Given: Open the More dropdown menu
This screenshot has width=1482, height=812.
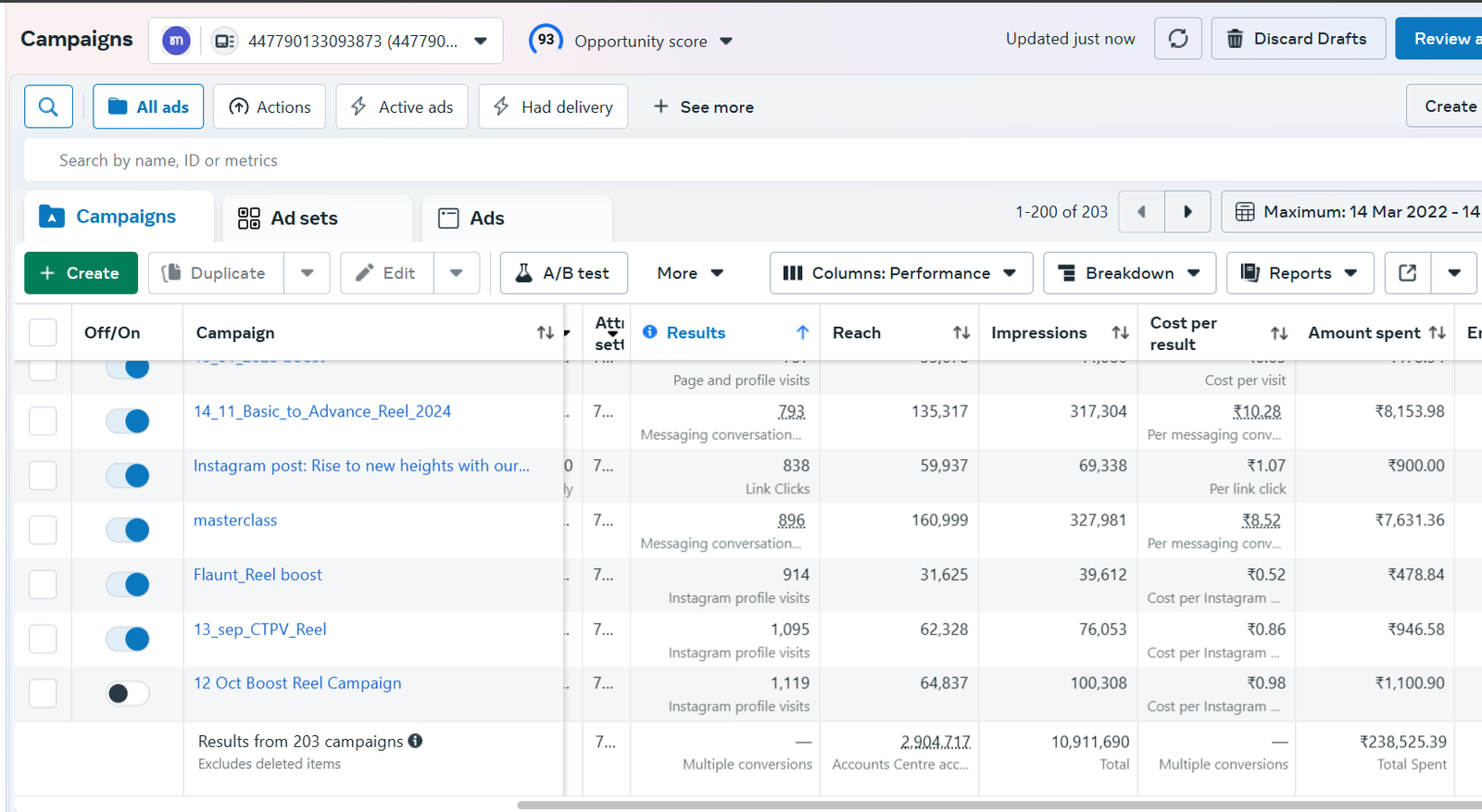Looking at the screenshot, I should [690, 273].
